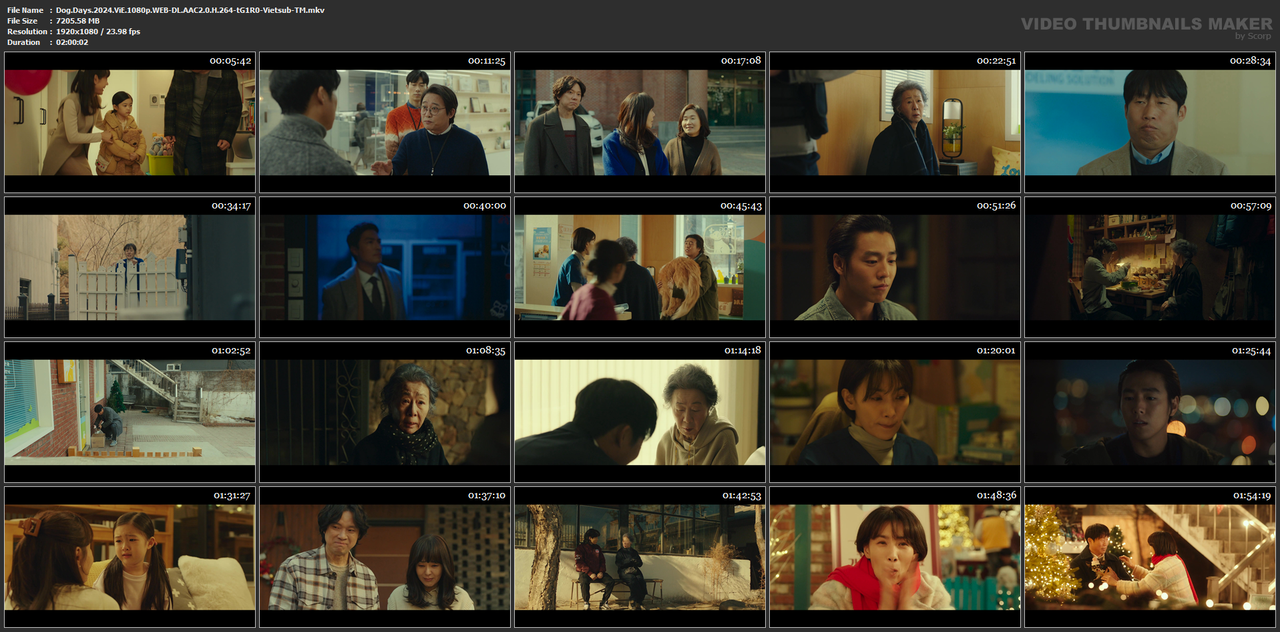View the 00:51:26 frame
Screen dimensions: 1280x632
pos(895,267)
